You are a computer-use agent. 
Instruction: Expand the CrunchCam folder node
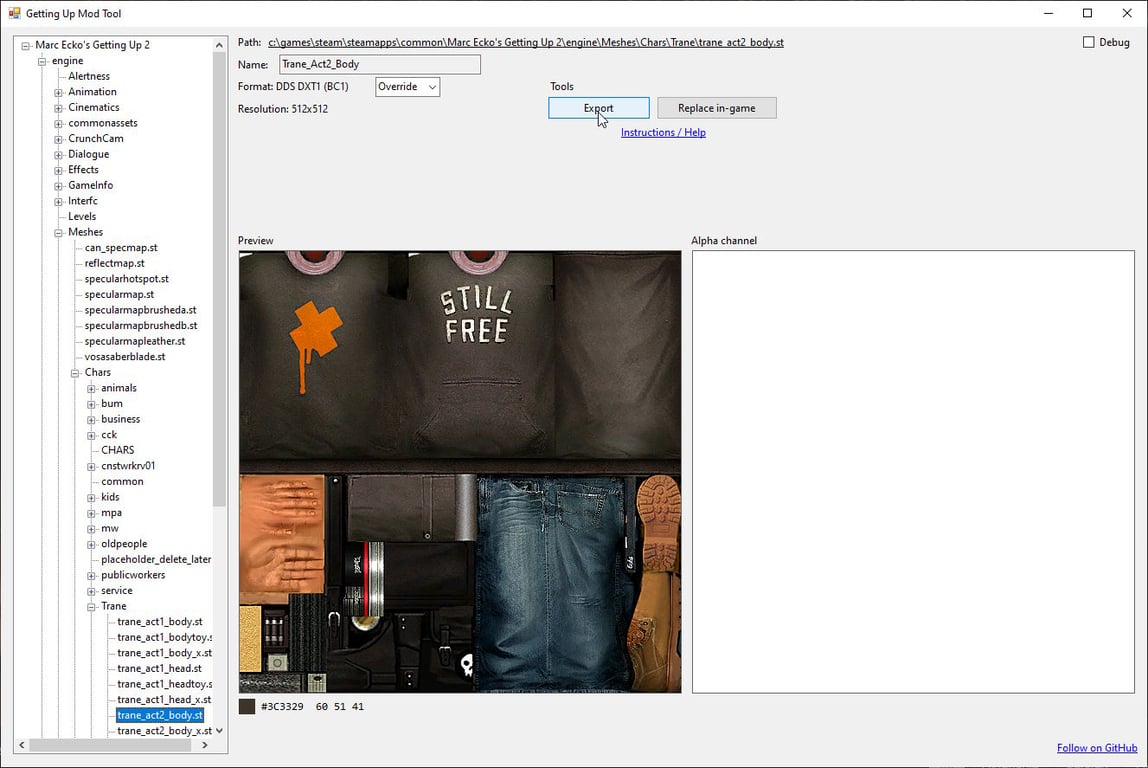[59, 139]
